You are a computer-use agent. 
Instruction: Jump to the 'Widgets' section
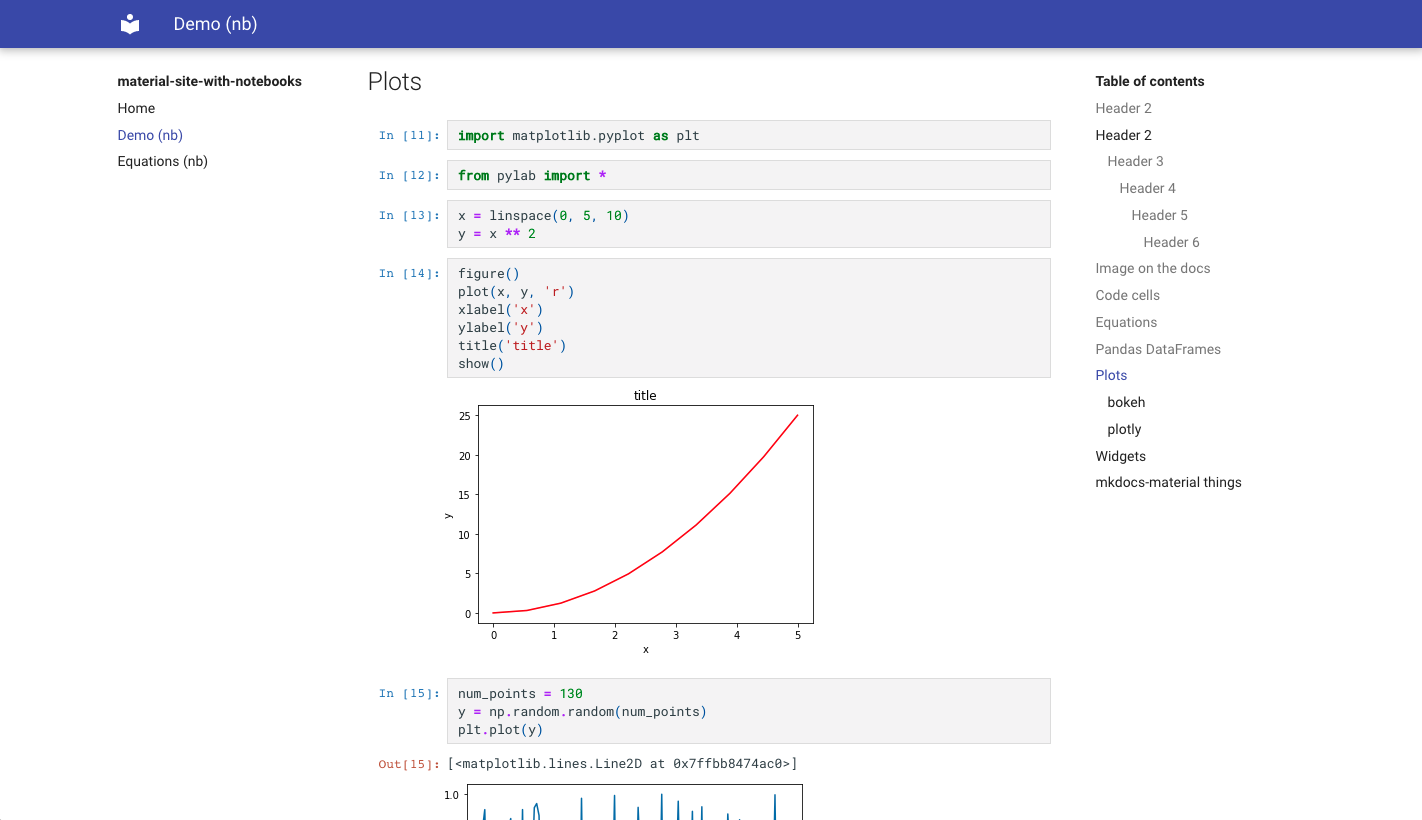coord(1120,456)
